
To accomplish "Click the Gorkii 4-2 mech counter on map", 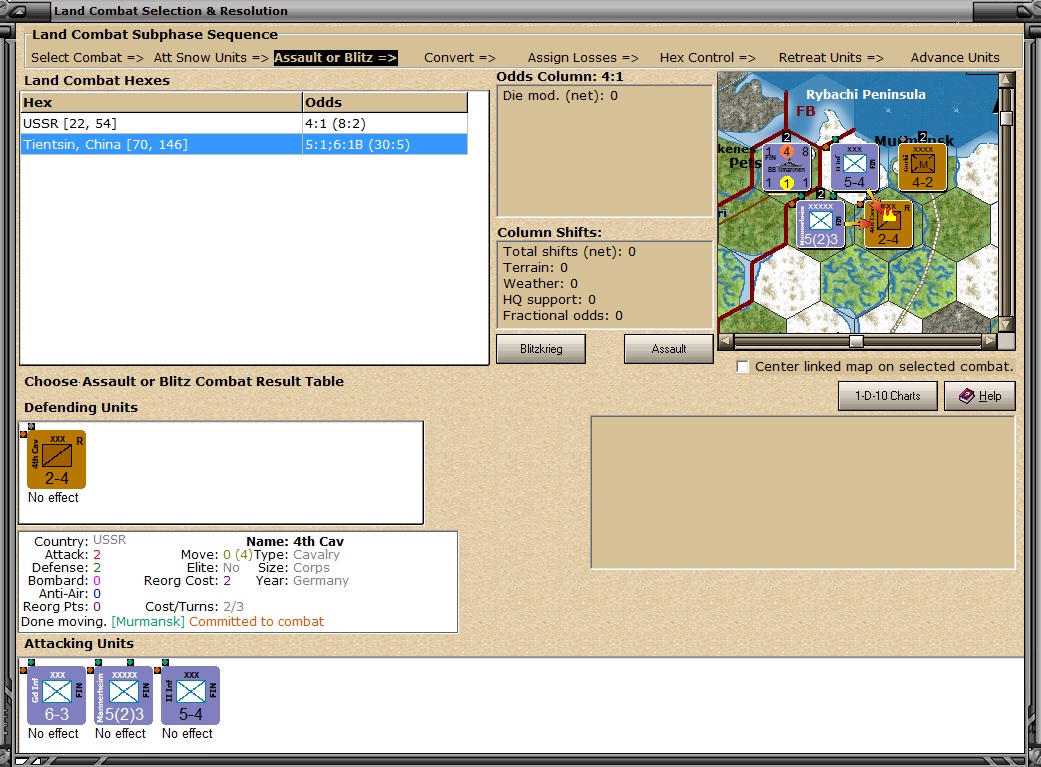I will coord(922,167).
